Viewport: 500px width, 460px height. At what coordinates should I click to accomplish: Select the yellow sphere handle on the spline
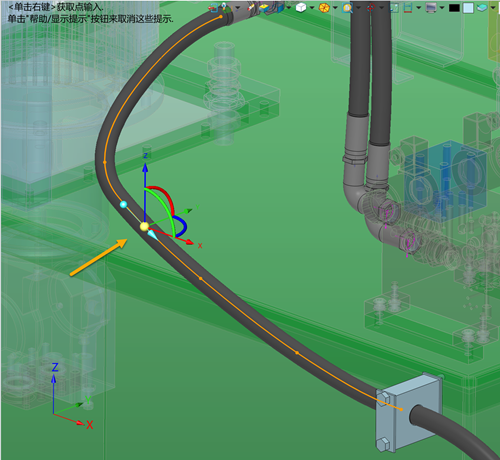(144, 227)
